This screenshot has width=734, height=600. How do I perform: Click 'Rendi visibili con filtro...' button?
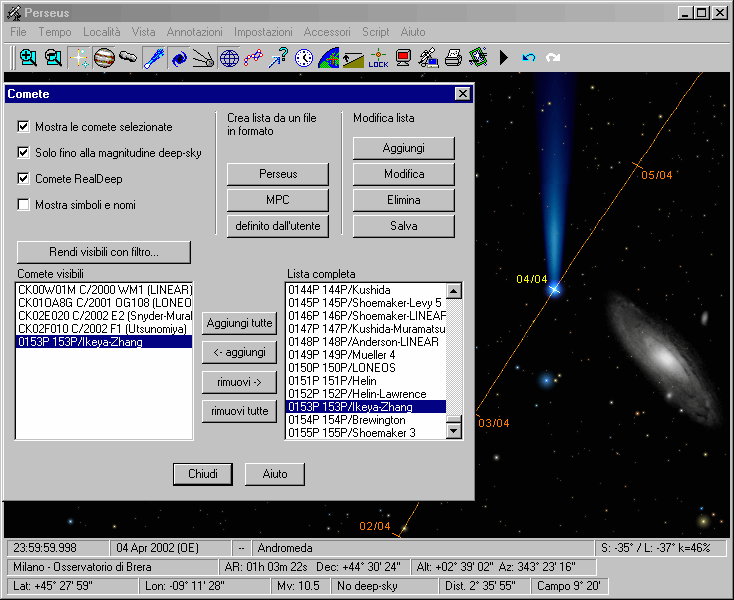coord(104,252)
